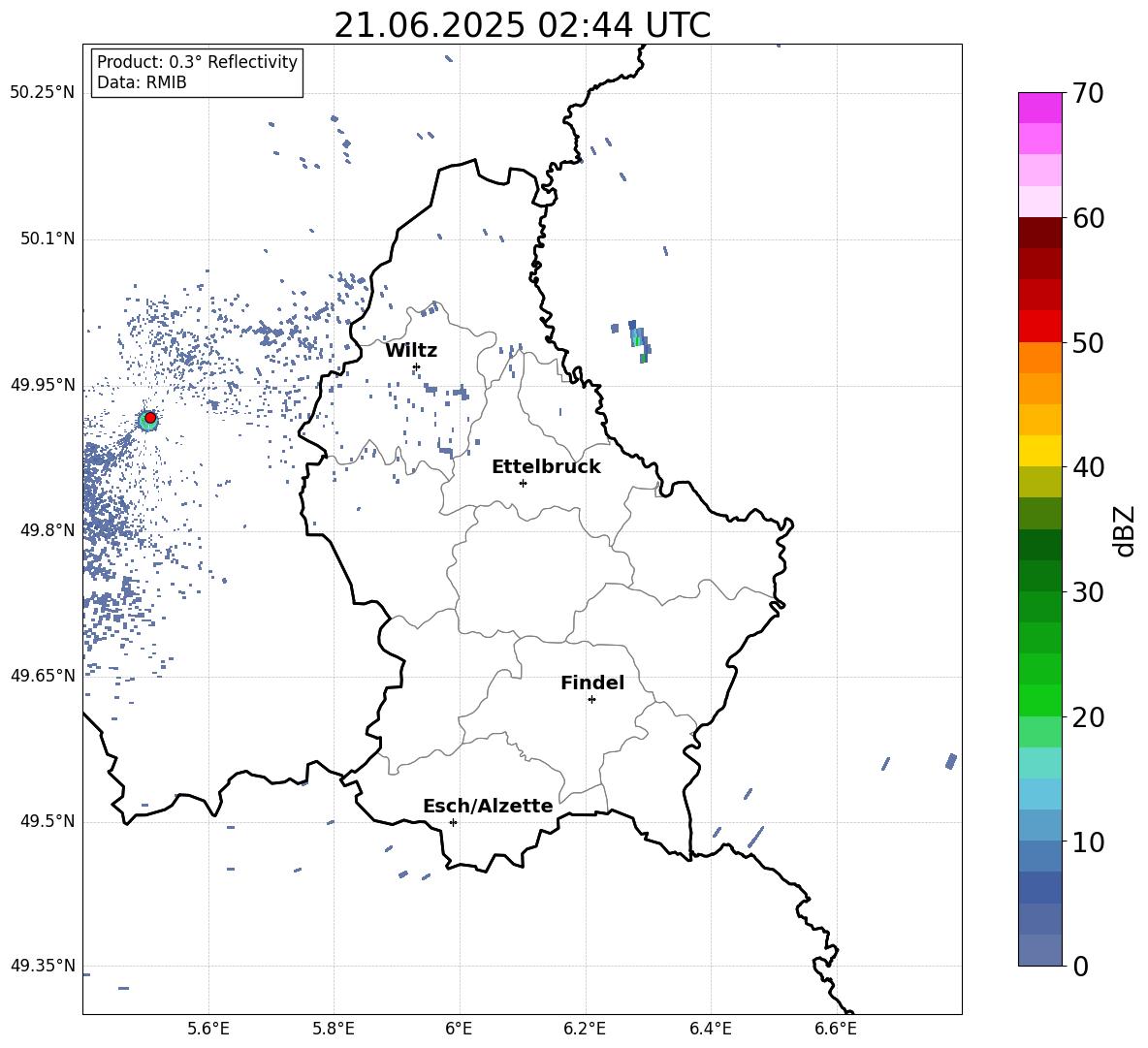Click the Esch/Alzette location cross marker
Image resolution: width=1148 pixels, height=1048 pixels.
pos(453,822)
